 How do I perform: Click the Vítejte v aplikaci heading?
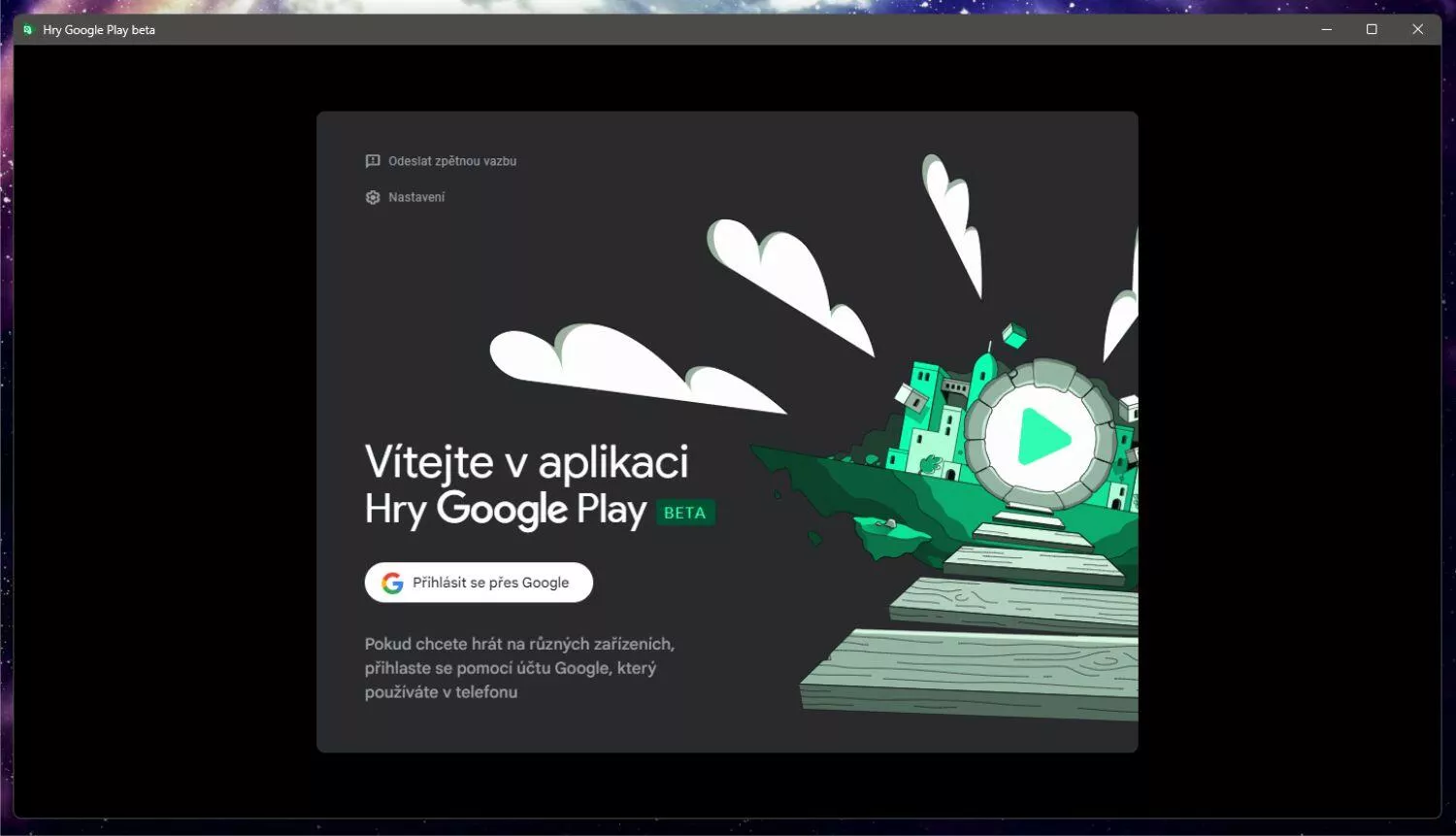(x=526, y=462)
